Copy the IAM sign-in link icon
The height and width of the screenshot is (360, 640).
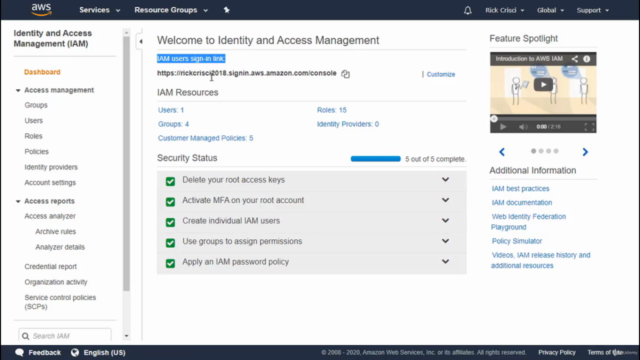click(x=345, y=74)
